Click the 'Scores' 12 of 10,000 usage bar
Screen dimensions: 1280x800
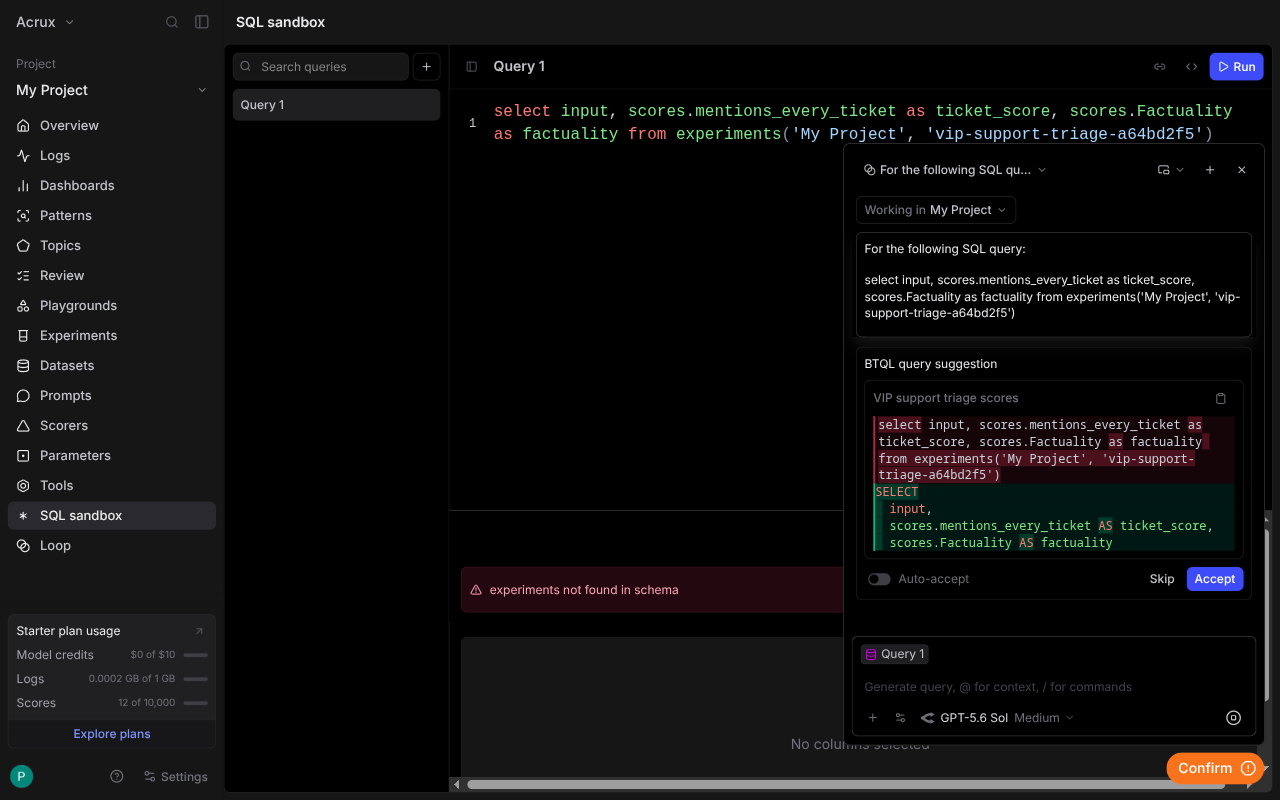point(196,703)
